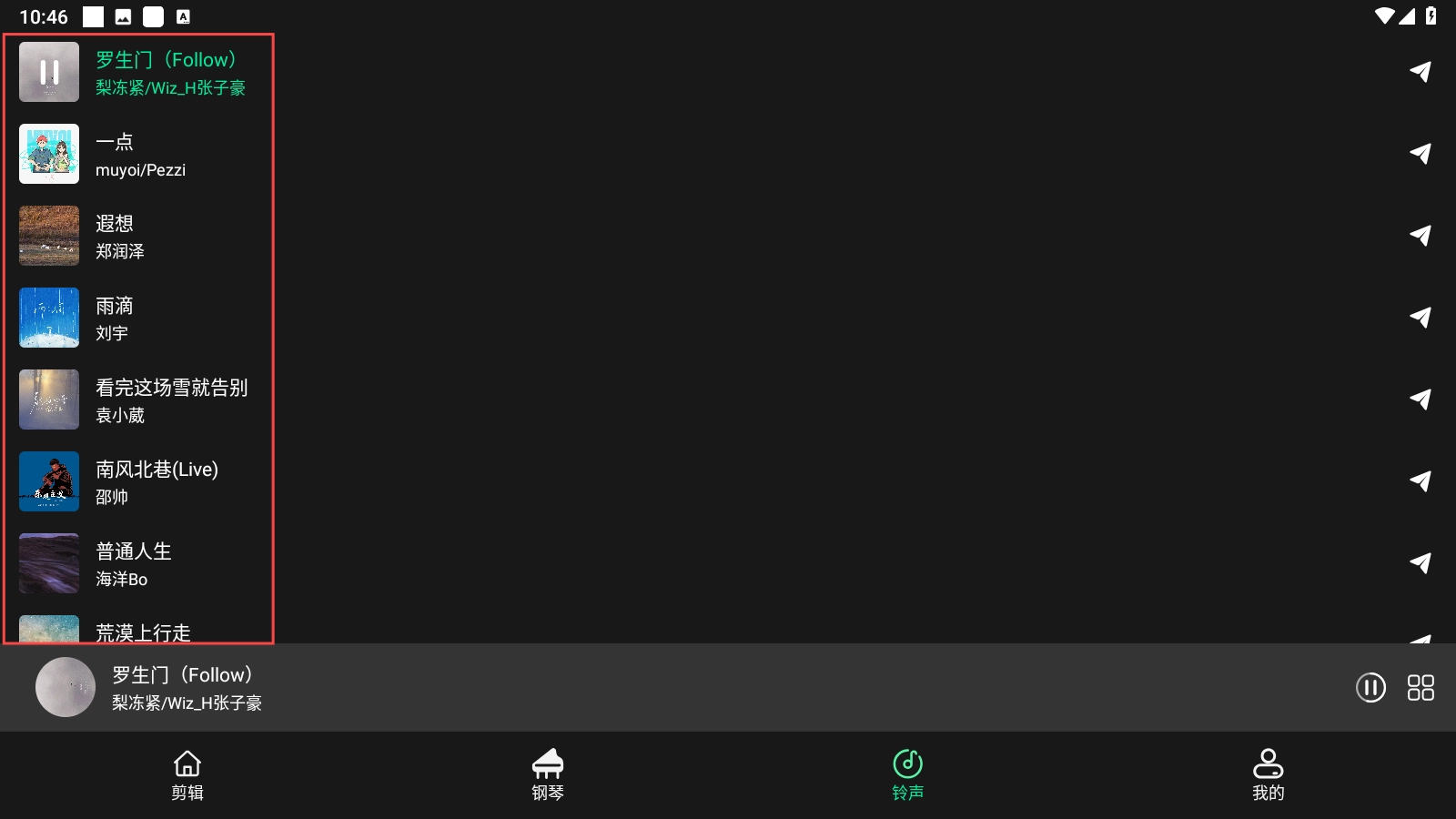Tap the send icon for 看完这场雪就告别
1456x819 pixels.
[1421, 399]
